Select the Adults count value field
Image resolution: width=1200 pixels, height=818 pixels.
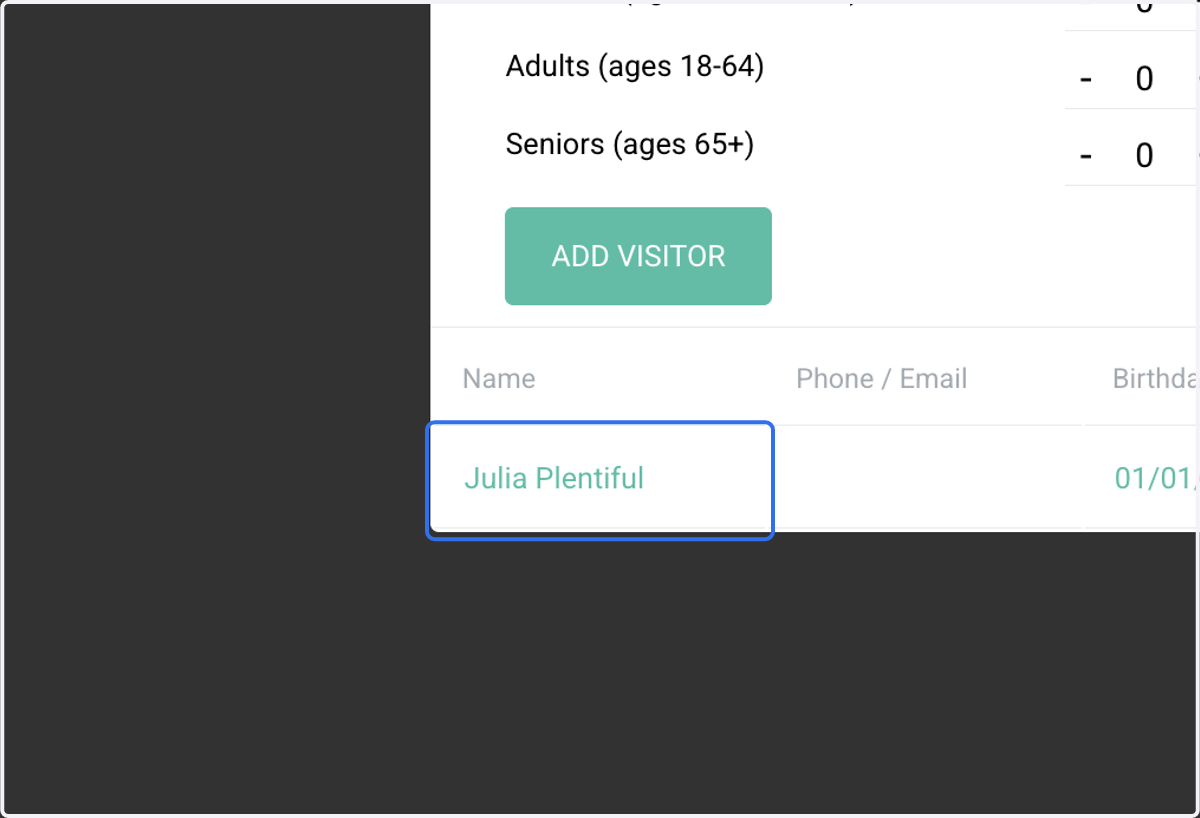click(x=1145, y=79)
